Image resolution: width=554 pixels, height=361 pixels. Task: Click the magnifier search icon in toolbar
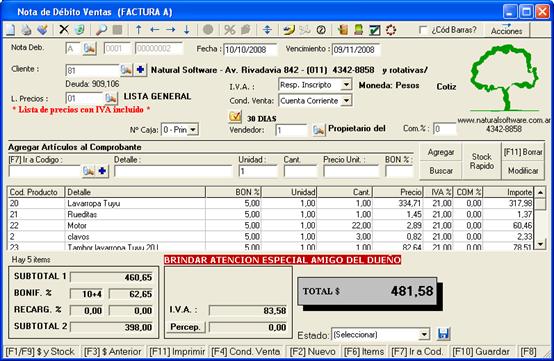101,30
